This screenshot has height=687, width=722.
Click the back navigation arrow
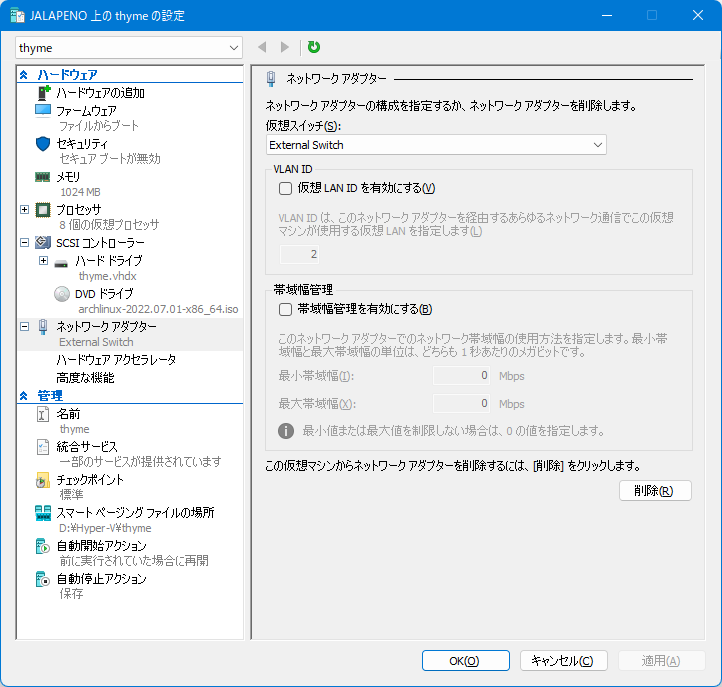262,47
